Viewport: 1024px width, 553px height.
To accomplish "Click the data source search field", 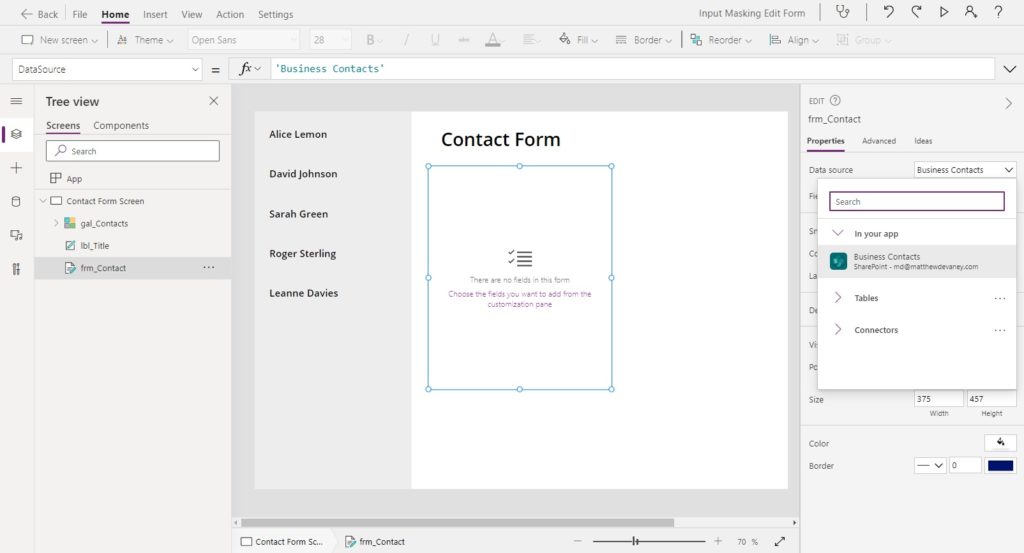I will (916, 202).
